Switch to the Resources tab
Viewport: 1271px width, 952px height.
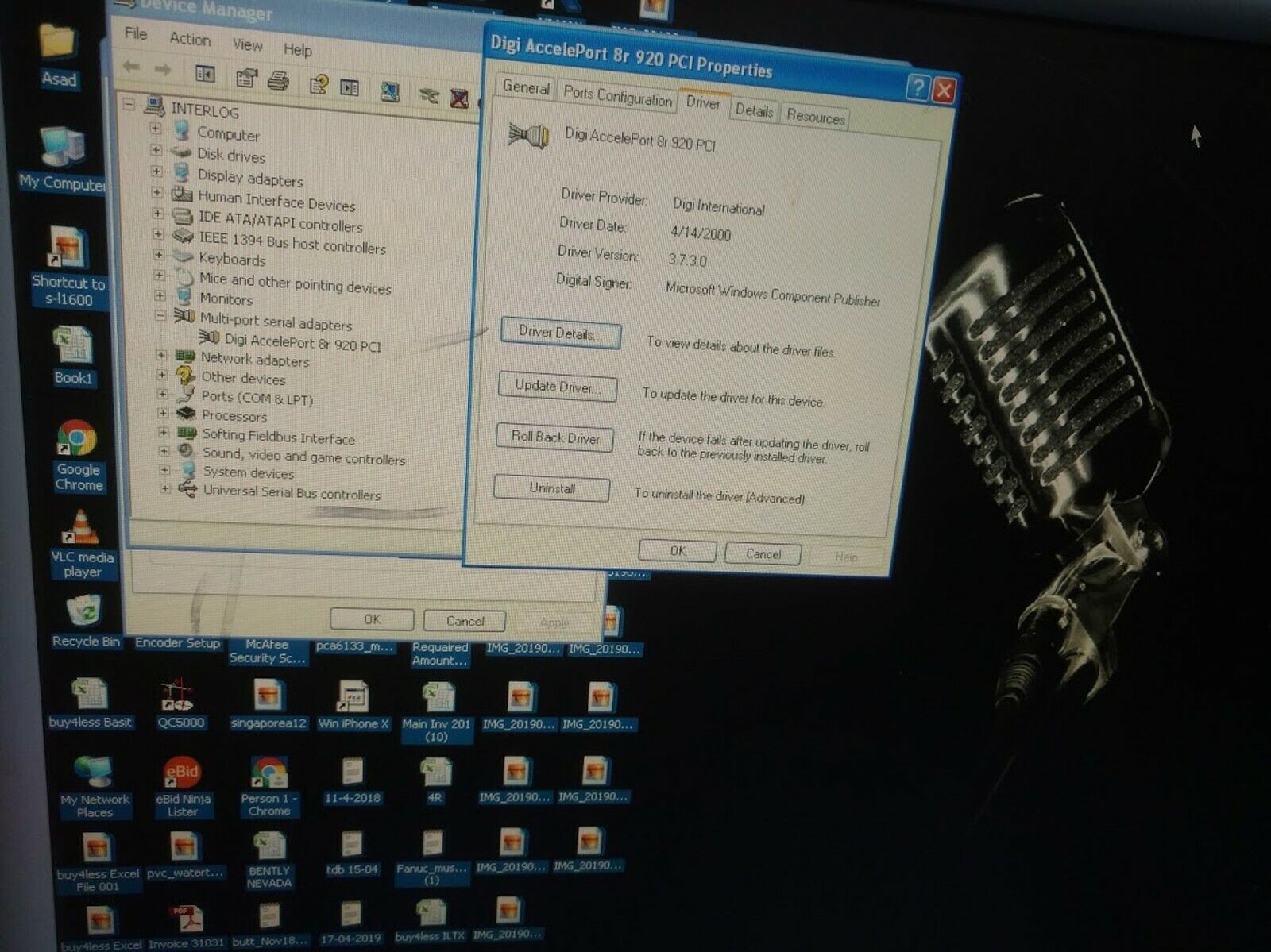coord(816,116)
